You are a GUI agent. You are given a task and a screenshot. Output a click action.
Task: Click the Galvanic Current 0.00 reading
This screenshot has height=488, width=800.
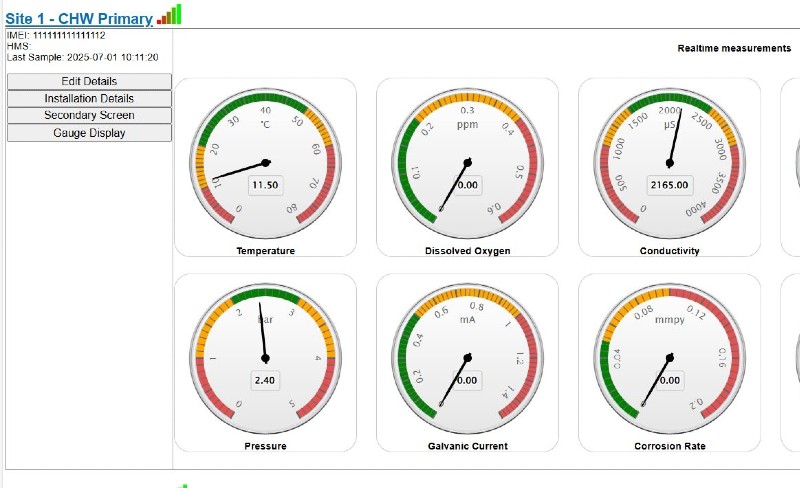[x=467, y=380]
